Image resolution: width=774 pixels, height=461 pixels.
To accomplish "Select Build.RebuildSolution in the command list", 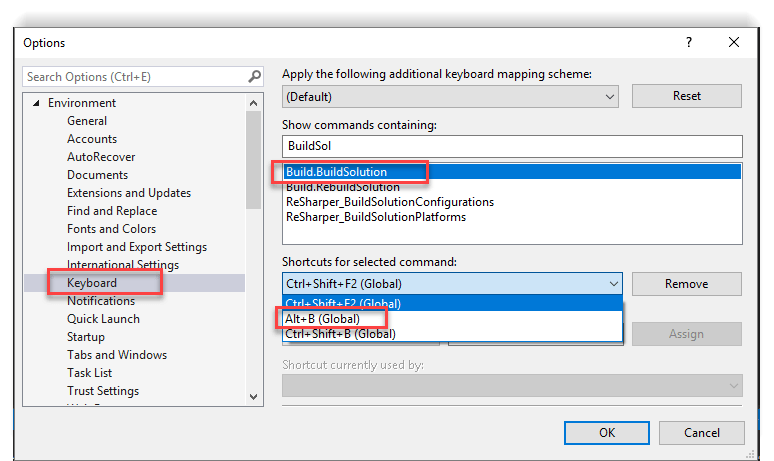I will point(343,187).
